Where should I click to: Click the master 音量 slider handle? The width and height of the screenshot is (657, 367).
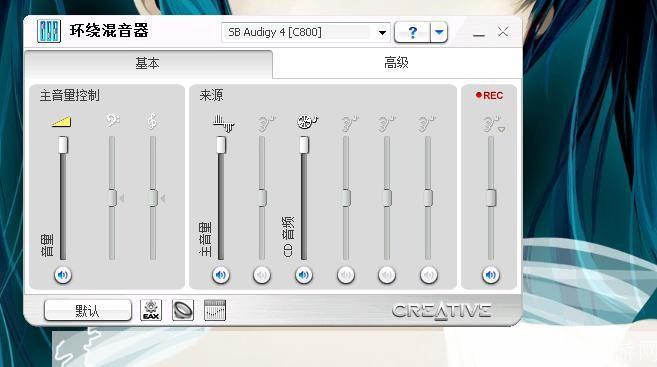63,145
